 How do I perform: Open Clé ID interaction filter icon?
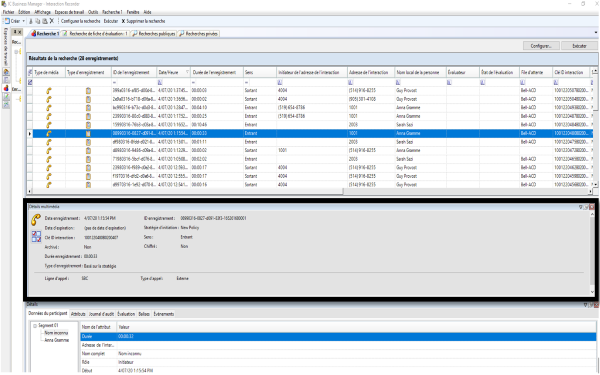tap(556, 82)
